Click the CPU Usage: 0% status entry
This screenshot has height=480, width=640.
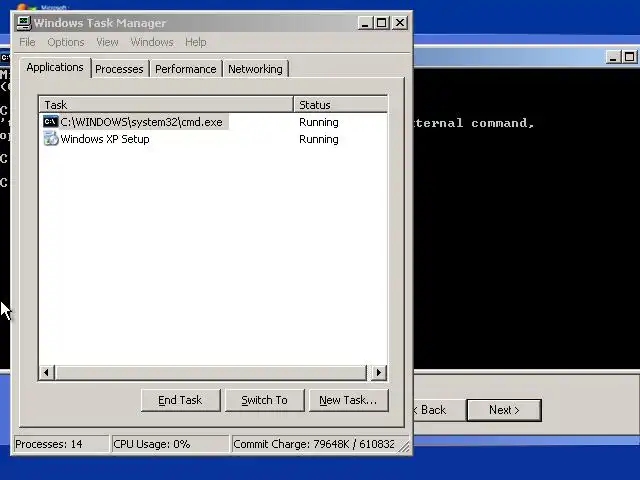coord(170,444)
